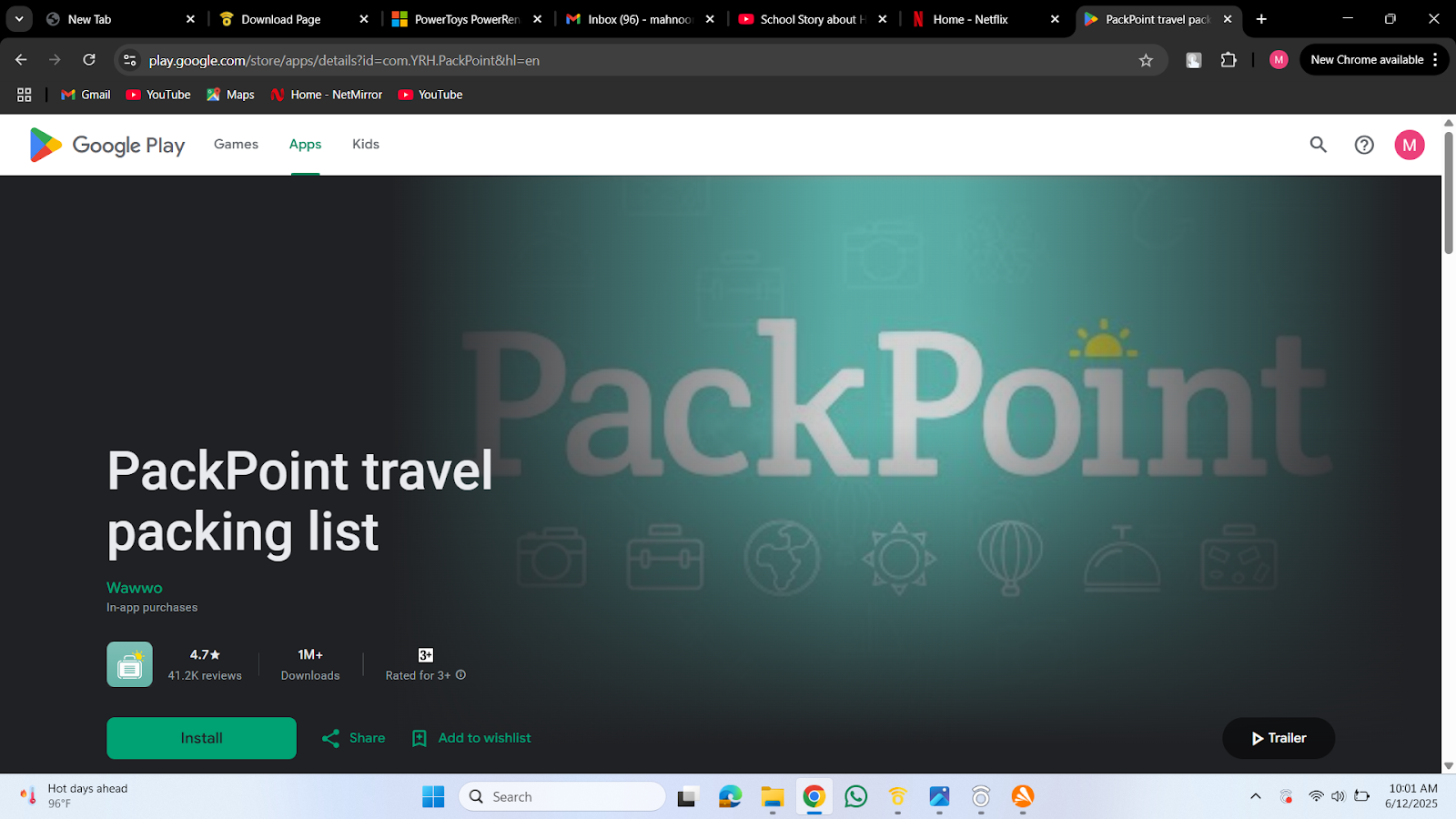Click the Google Play logo

[107, 145]
